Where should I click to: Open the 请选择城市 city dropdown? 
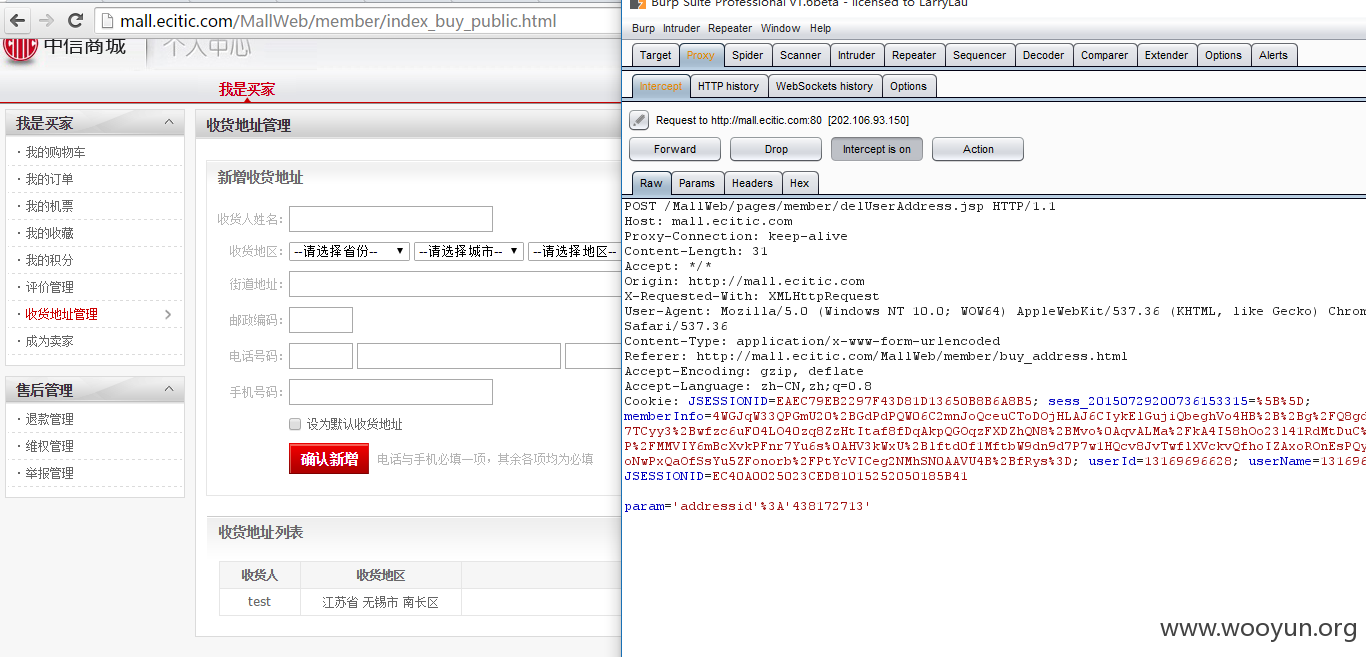(469, 251)
